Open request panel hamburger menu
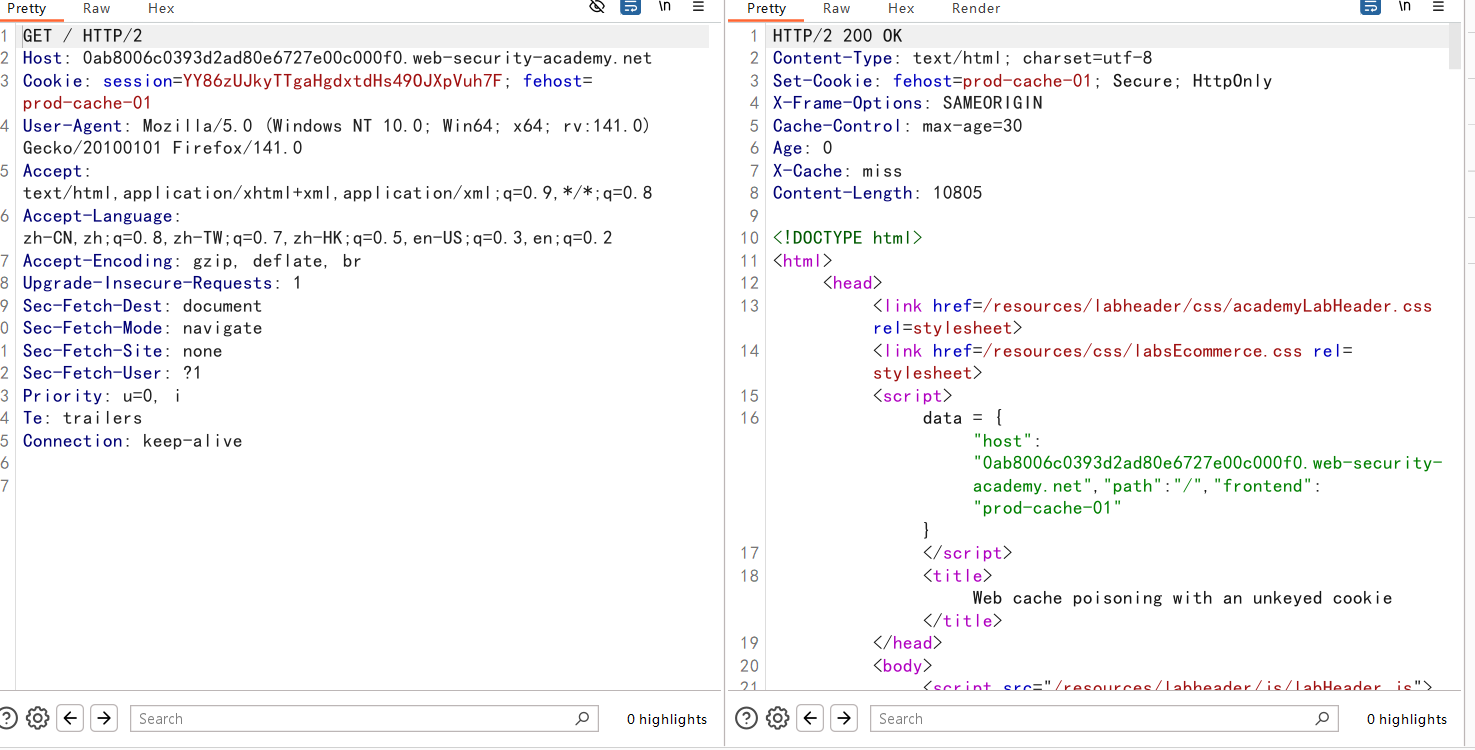1475x750 pixels. (x=698, y=7)
